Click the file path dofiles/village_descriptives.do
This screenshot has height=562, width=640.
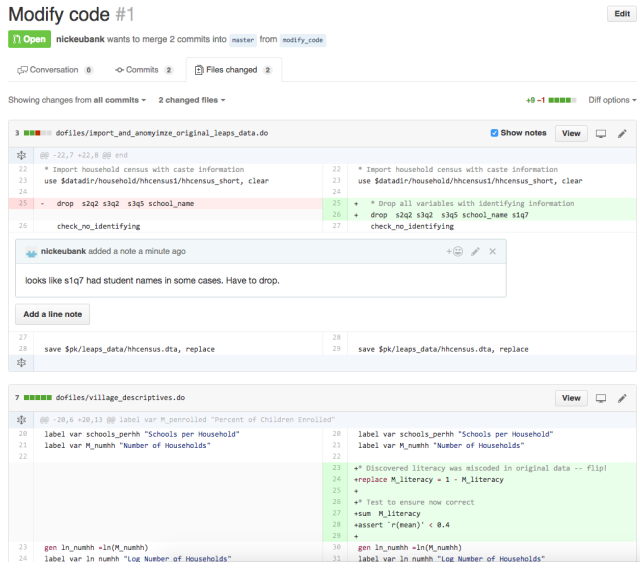click(x=120, y=398)
